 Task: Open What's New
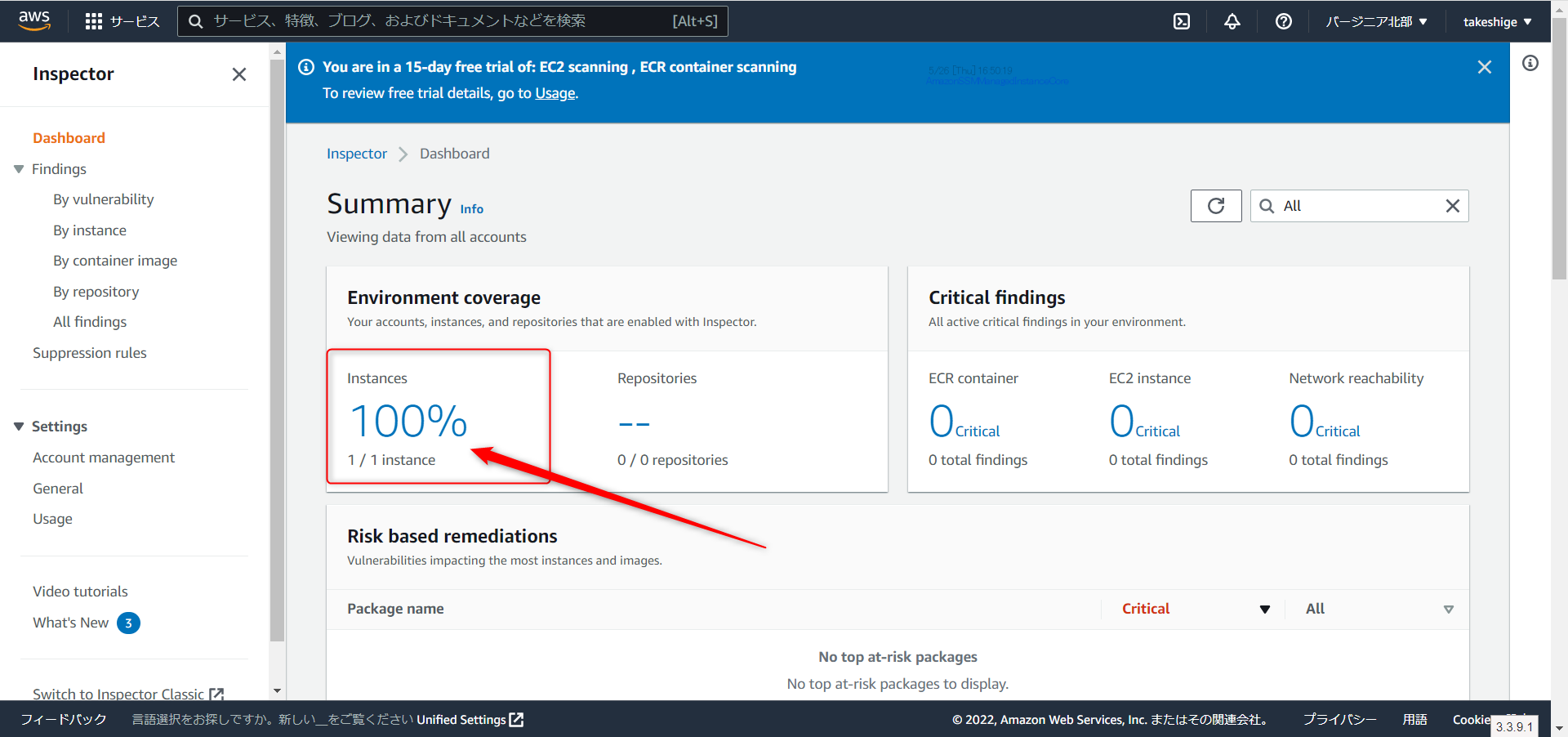[x=70, y=623]
